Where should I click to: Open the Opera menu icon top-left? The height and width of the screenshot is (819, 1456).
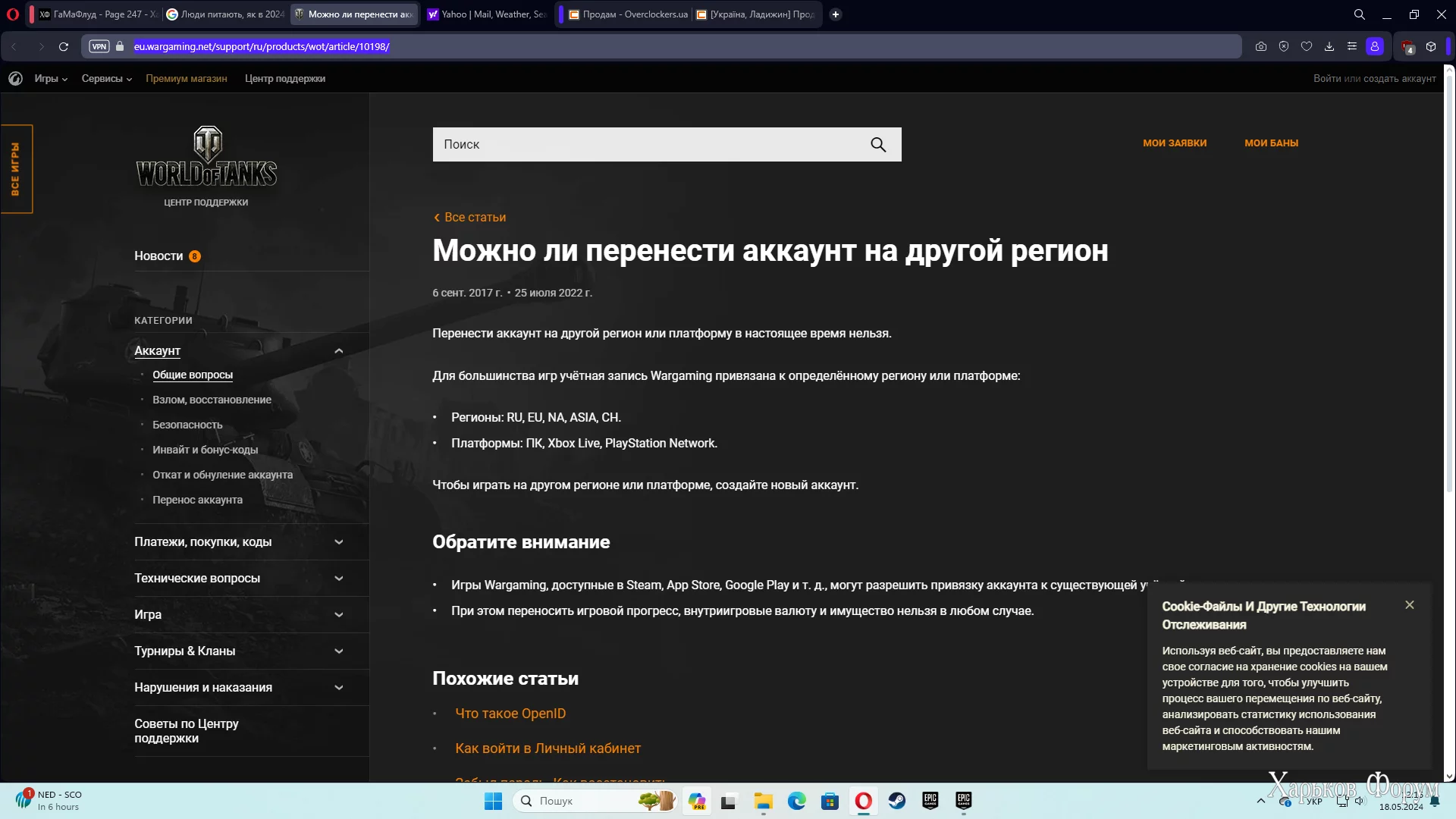(x=13, y=14)
